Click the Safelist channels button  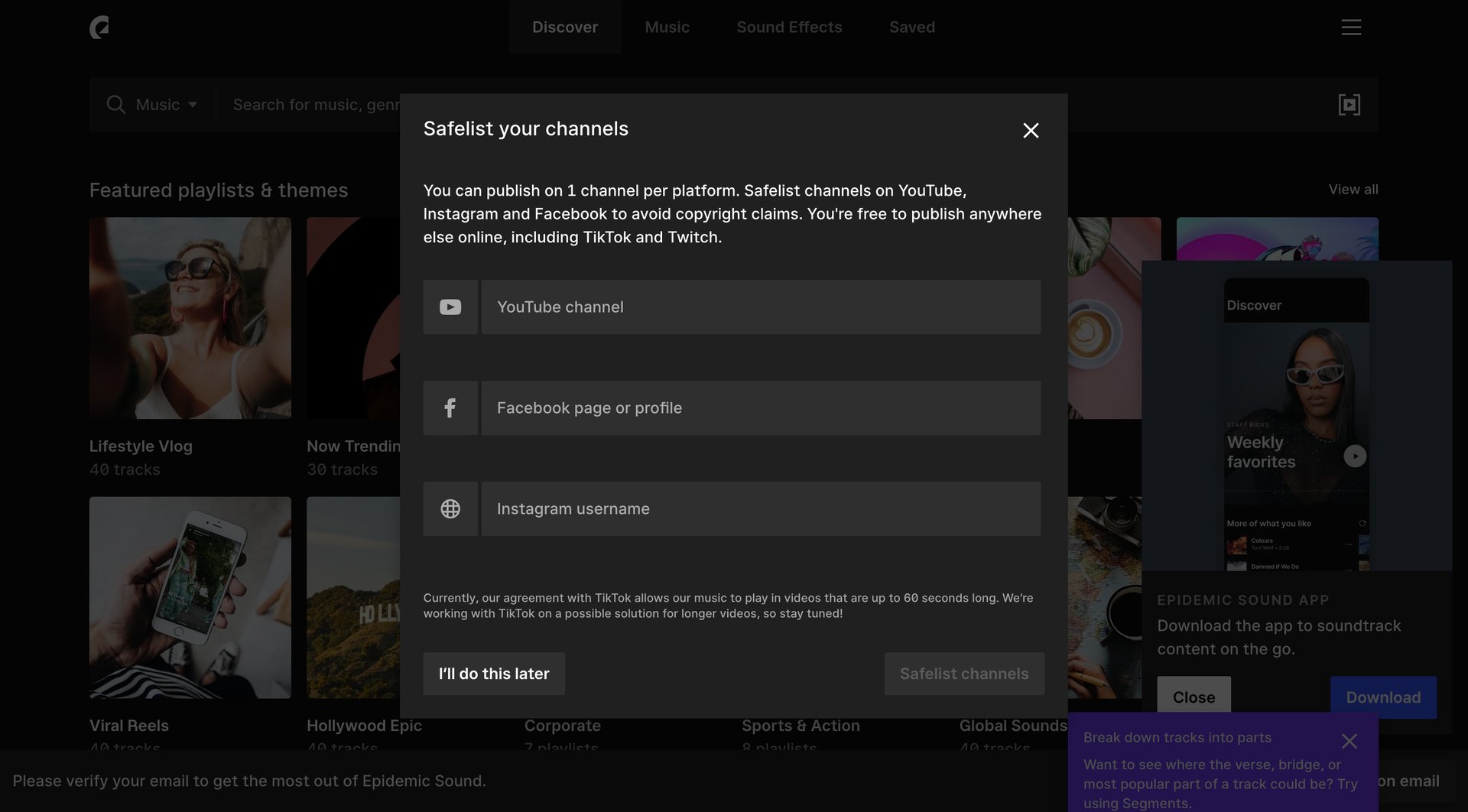(x=963, y=674)
